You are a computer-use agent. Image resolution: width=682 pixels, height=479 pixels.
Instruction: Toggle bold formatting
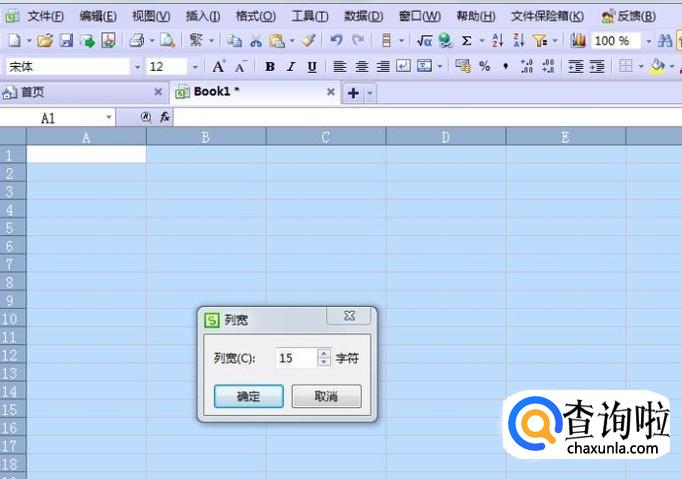[270, 67]
